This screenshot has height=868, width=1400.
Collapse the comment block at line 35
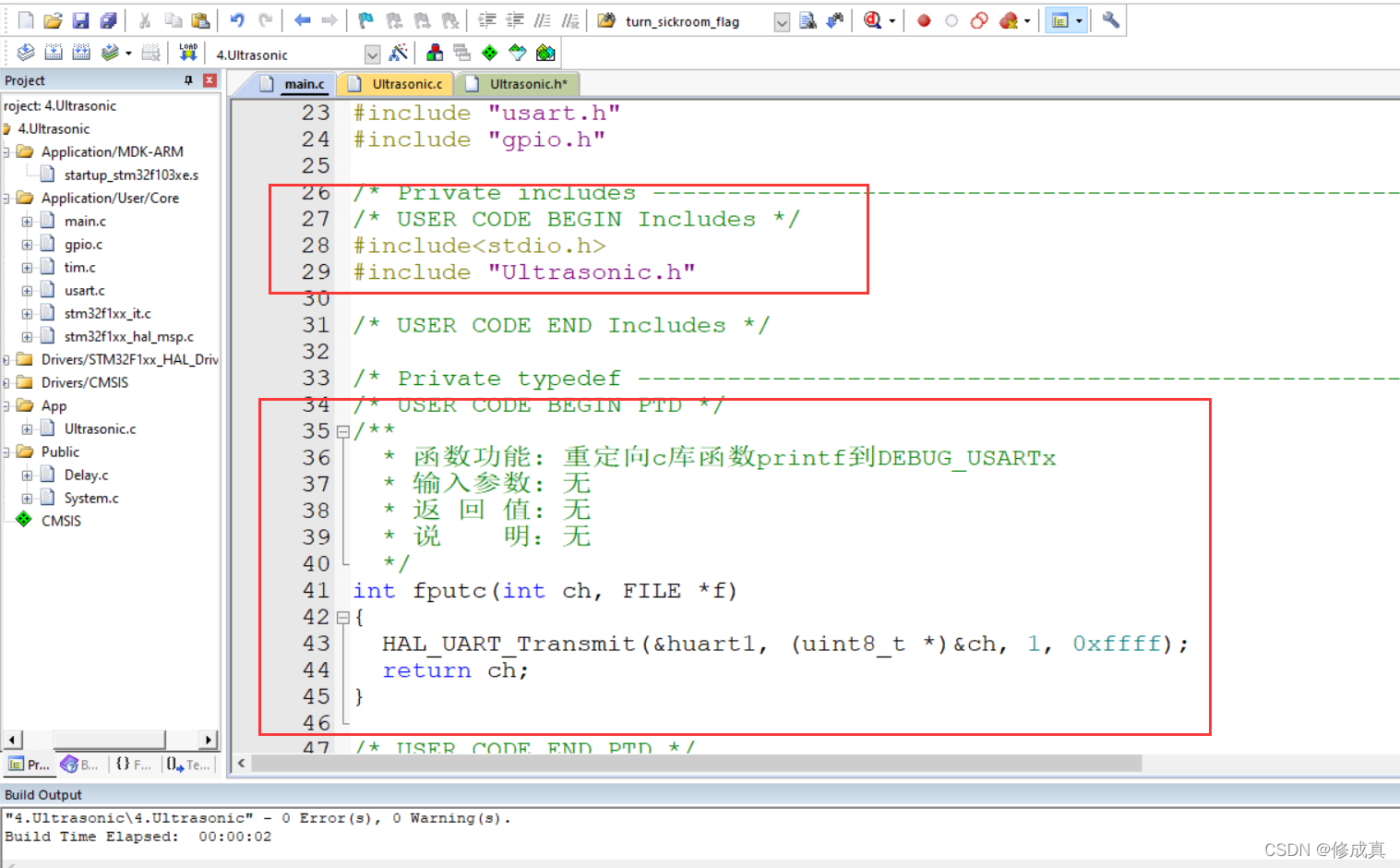[343, 431]
